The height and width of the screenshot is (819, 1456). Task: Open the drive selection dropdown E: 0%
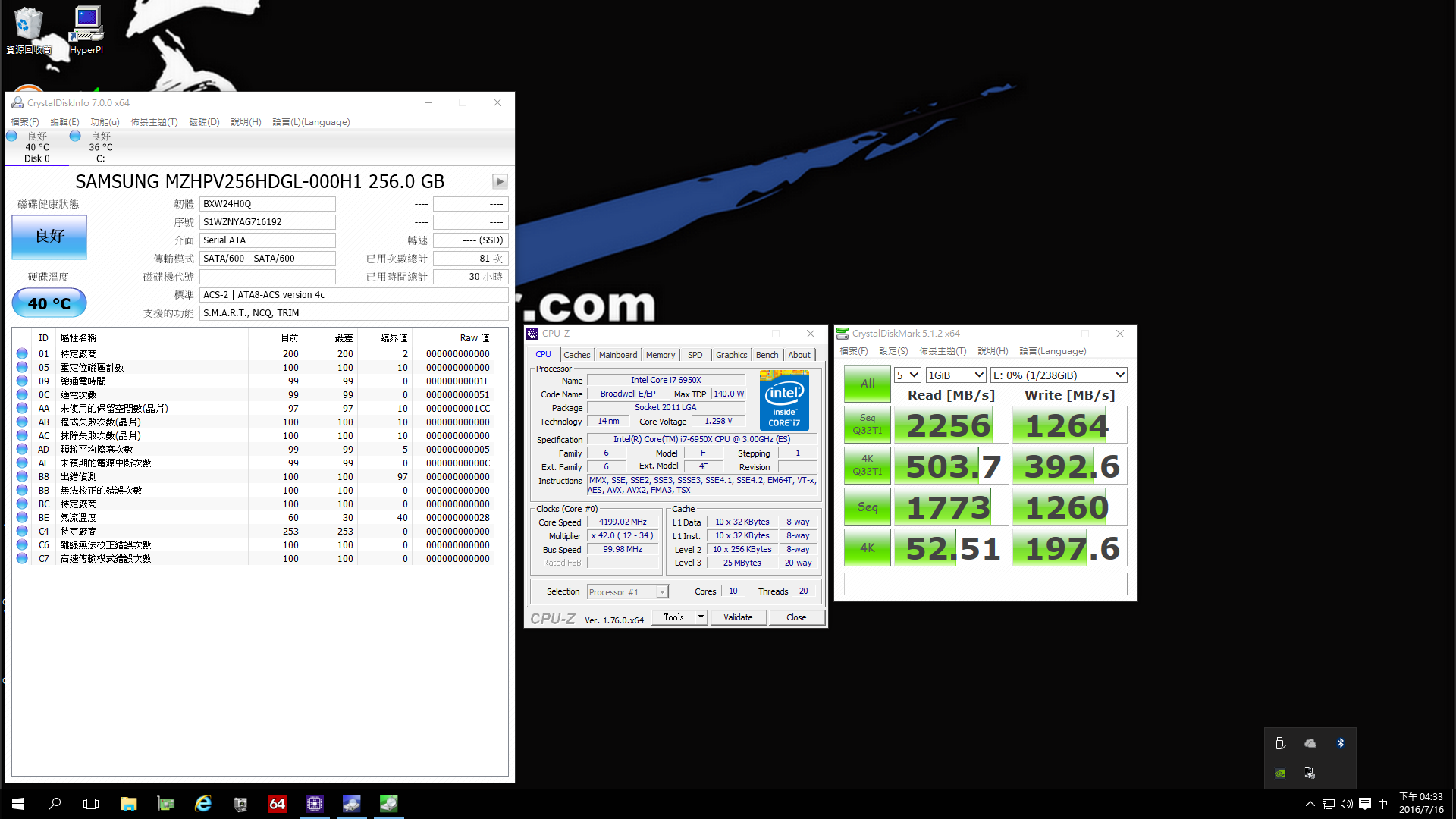pos(1059,375)
